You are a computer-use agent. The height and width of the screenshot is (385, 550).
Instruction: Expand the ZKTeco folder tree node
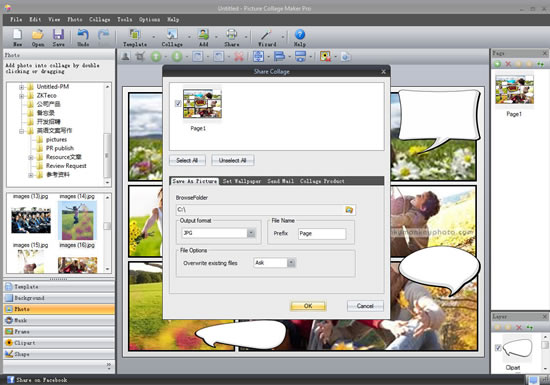pos(22,96)
